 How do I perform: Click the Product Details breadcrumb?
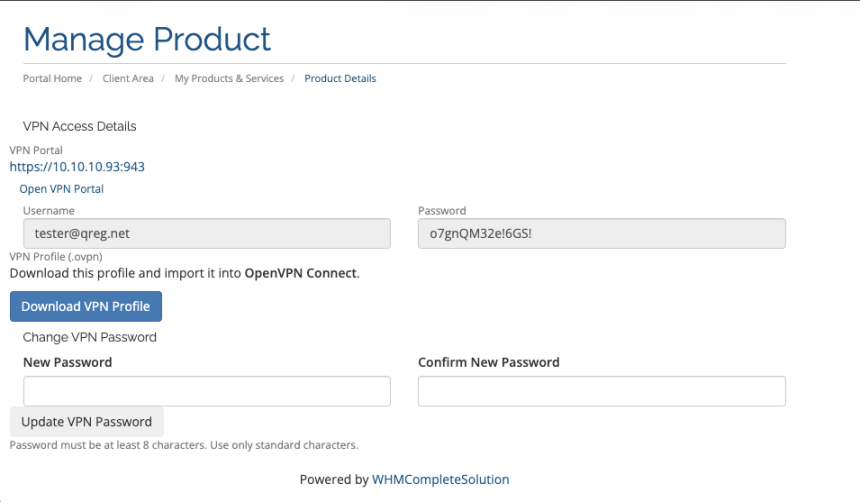click(340, 78)
